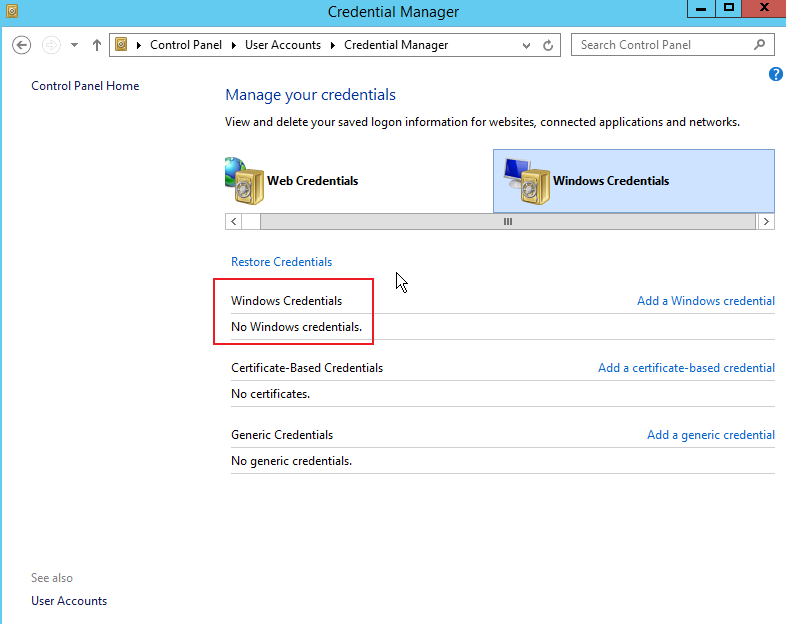Click the Generic Credentials heading

[x=282, y=435]
